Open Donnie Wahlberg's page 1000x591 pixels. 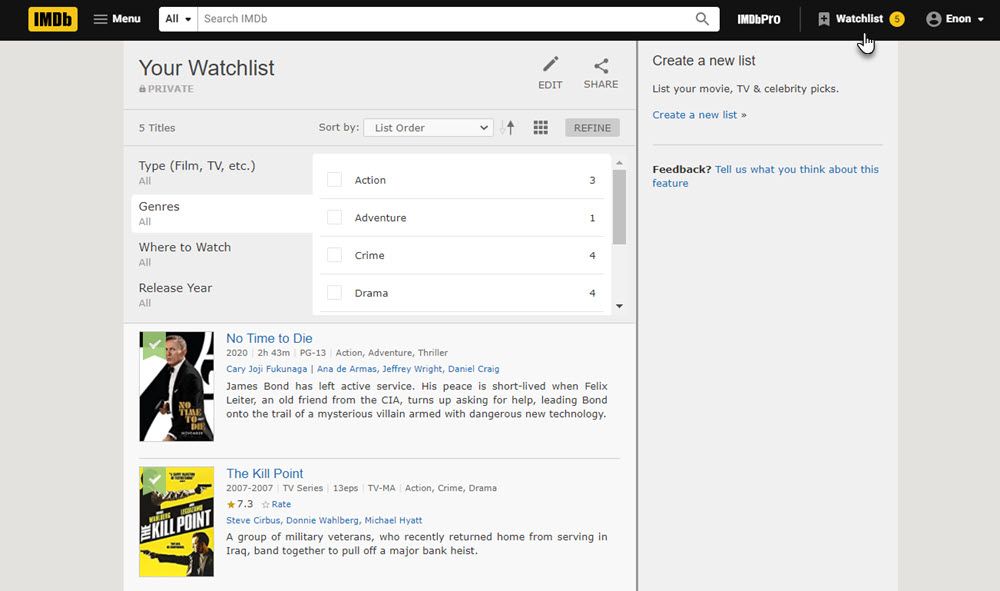coord(322,520)
